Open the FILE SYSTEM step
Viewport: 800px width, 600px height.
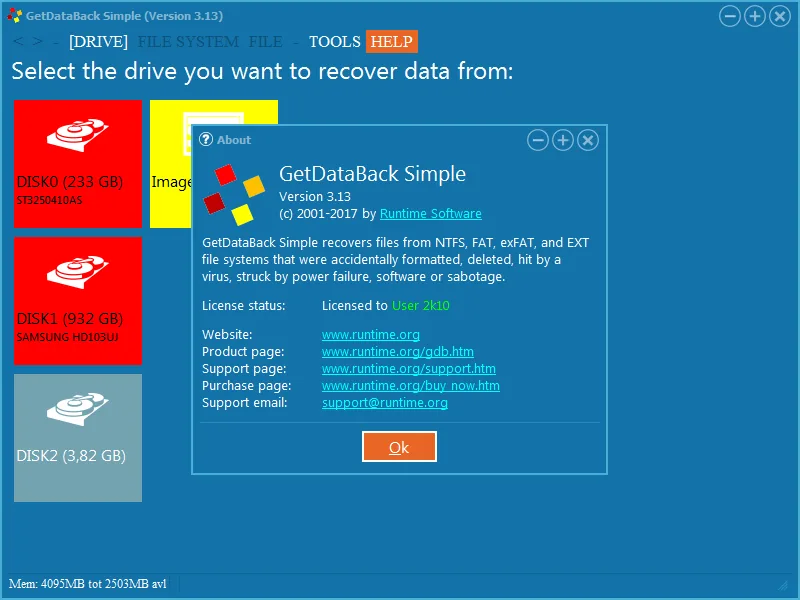[x=188, y=42]
